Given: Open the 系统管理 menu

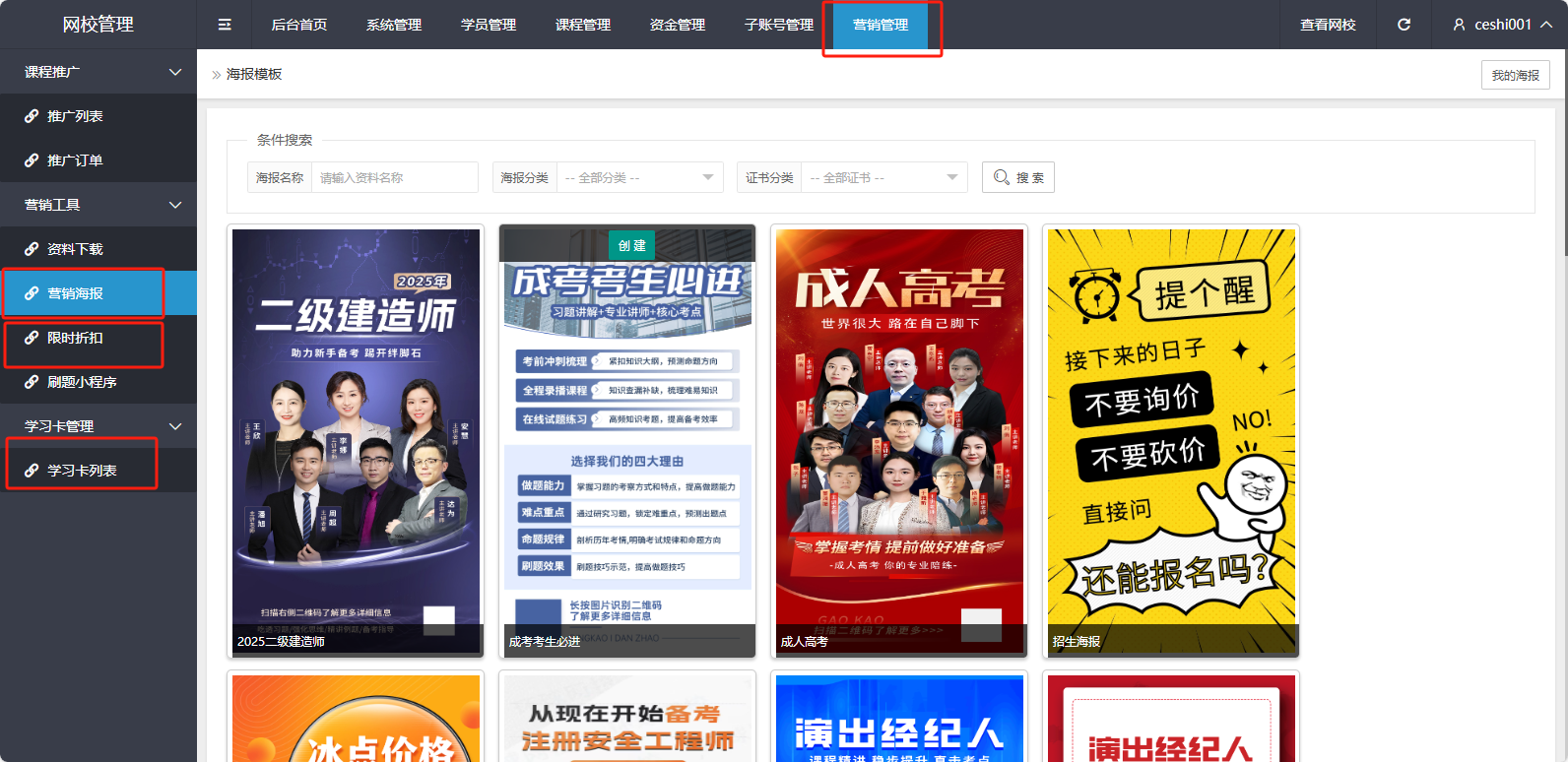Looking at the screenshot, I should pyautogui.click(x=394, y=25).
